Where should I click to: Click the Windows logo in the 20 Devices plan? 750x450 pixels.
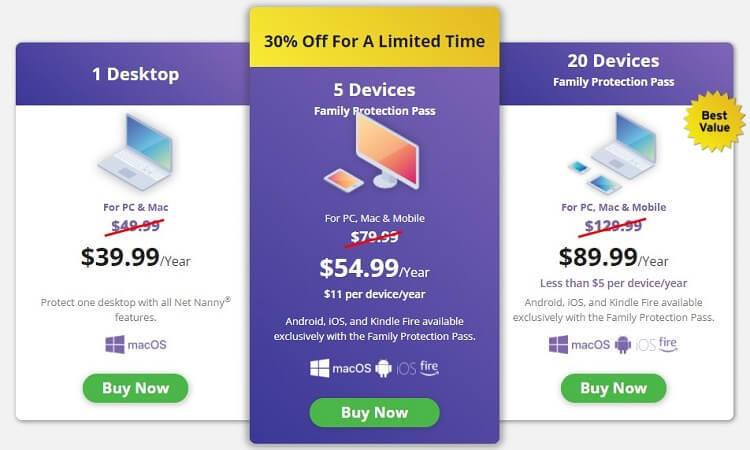(x=558, y=345)
